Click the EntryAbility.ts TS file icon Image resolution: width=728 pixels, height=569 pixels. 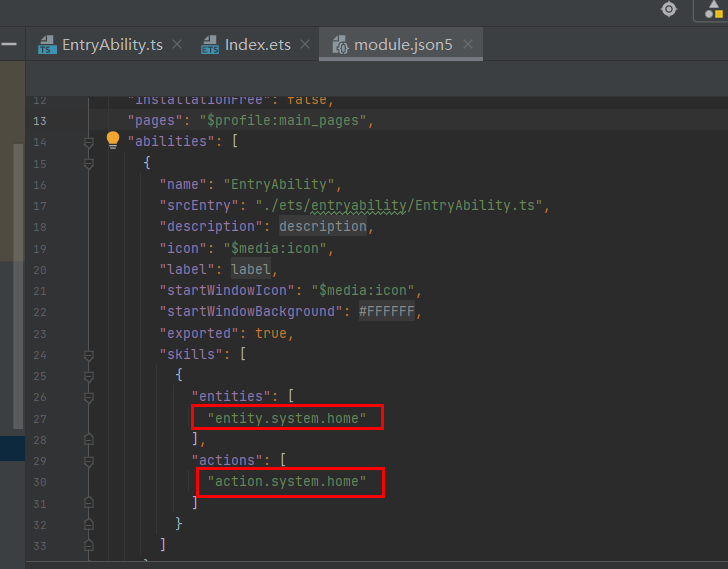pyautogui.click(x=47, y=45)
